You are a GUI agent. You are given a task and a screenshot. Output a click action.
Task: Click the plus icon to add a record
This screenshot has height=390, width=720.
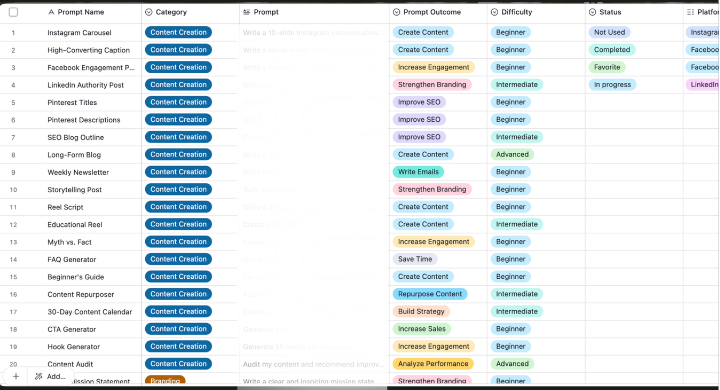[x=16, y=376]
